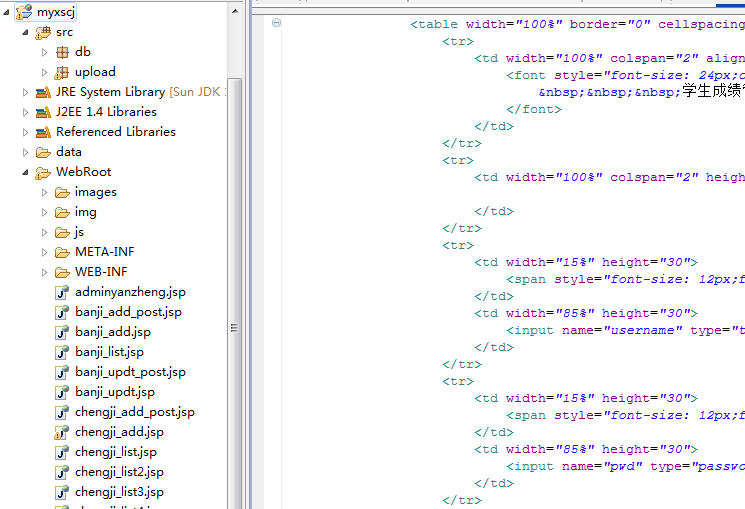The image size is (745, 509).
Task: Click the banji_updt.jsp file icon
Action: (x=62, y=392)
